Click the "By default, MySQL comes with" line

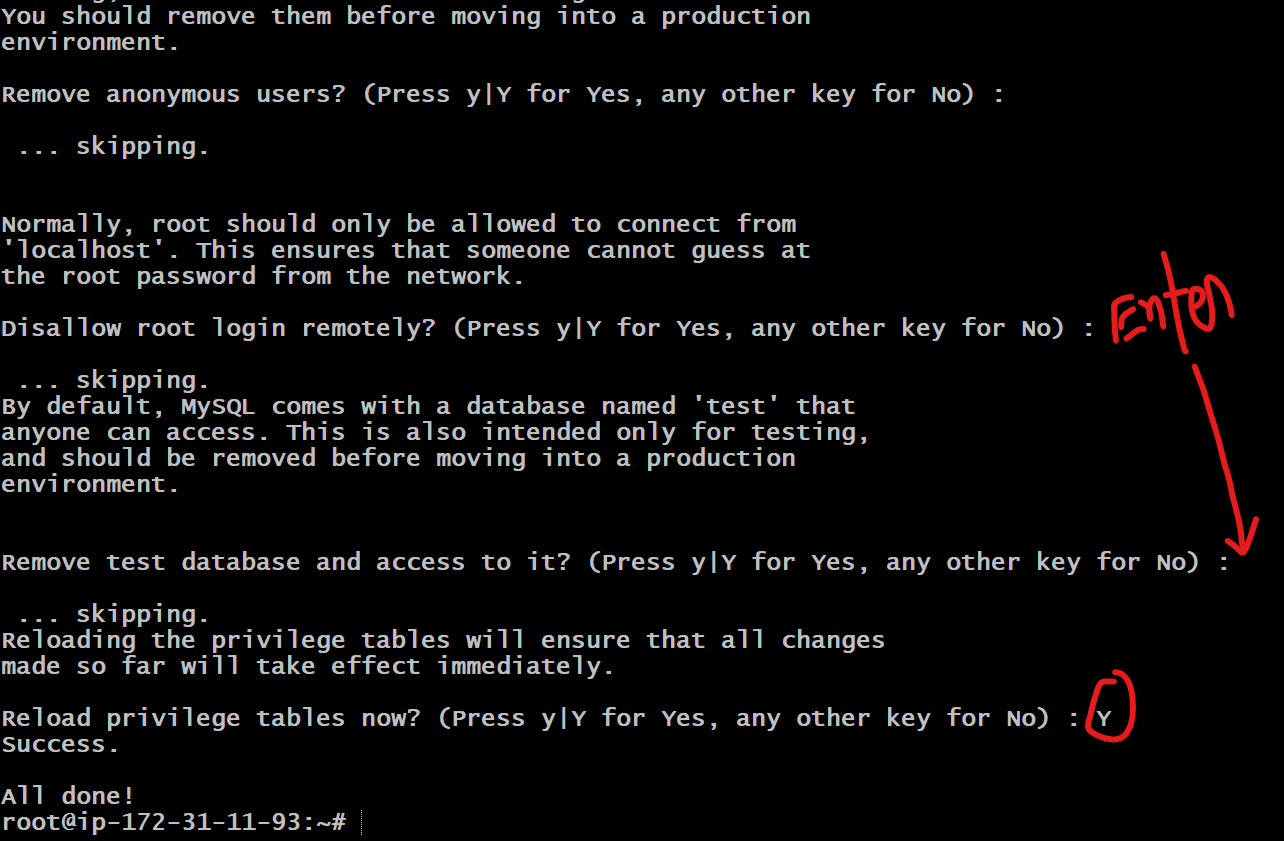428,407
